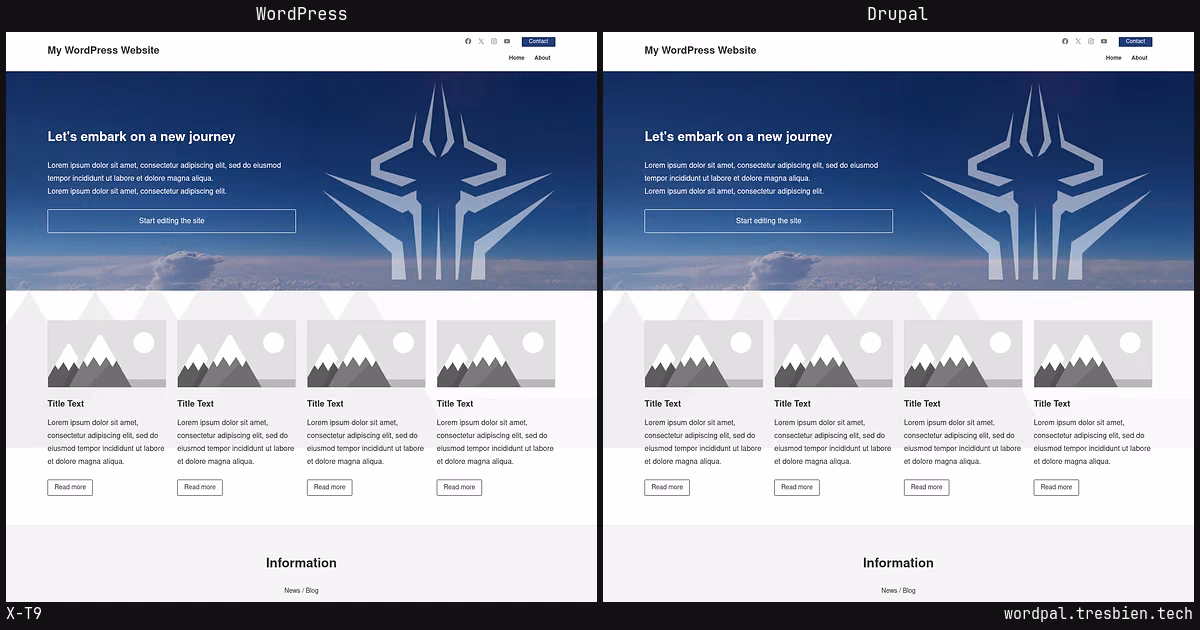Click News / Blog link in WordPress pane
Image resolution: width=1200 pixels, height=630 pixels.
[301, 591]
